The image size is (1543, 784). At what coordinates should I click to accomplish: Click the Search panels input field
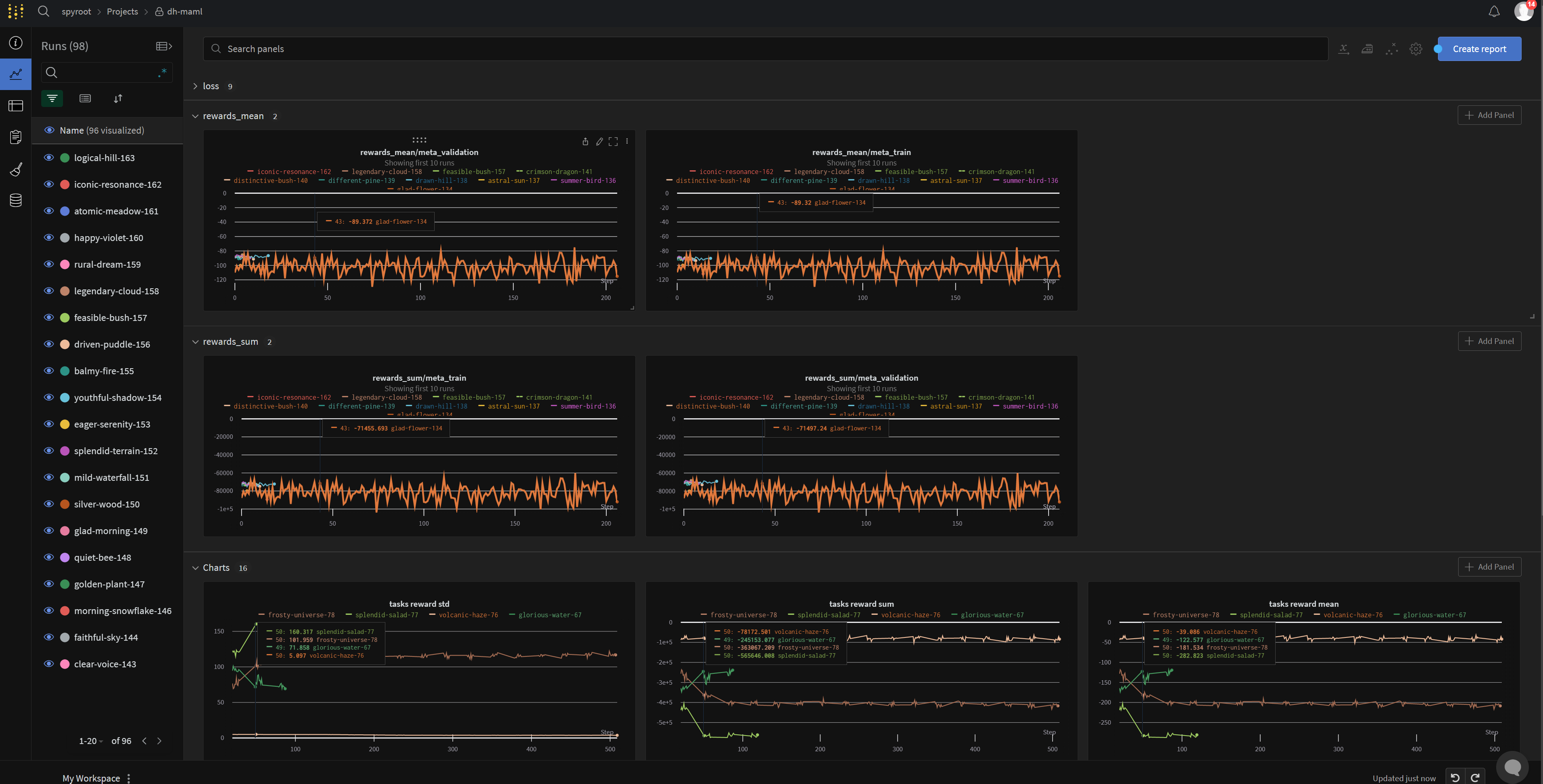click(767, 49)
